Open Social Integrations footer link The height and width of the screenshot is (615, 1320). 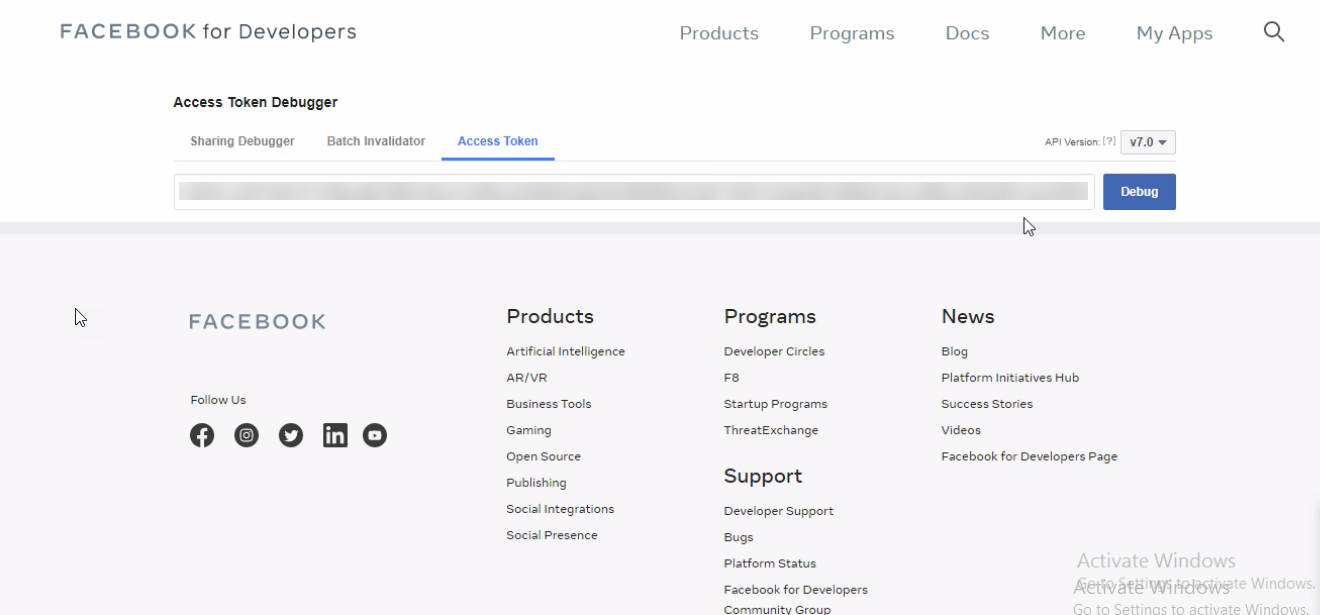(560, 509)
